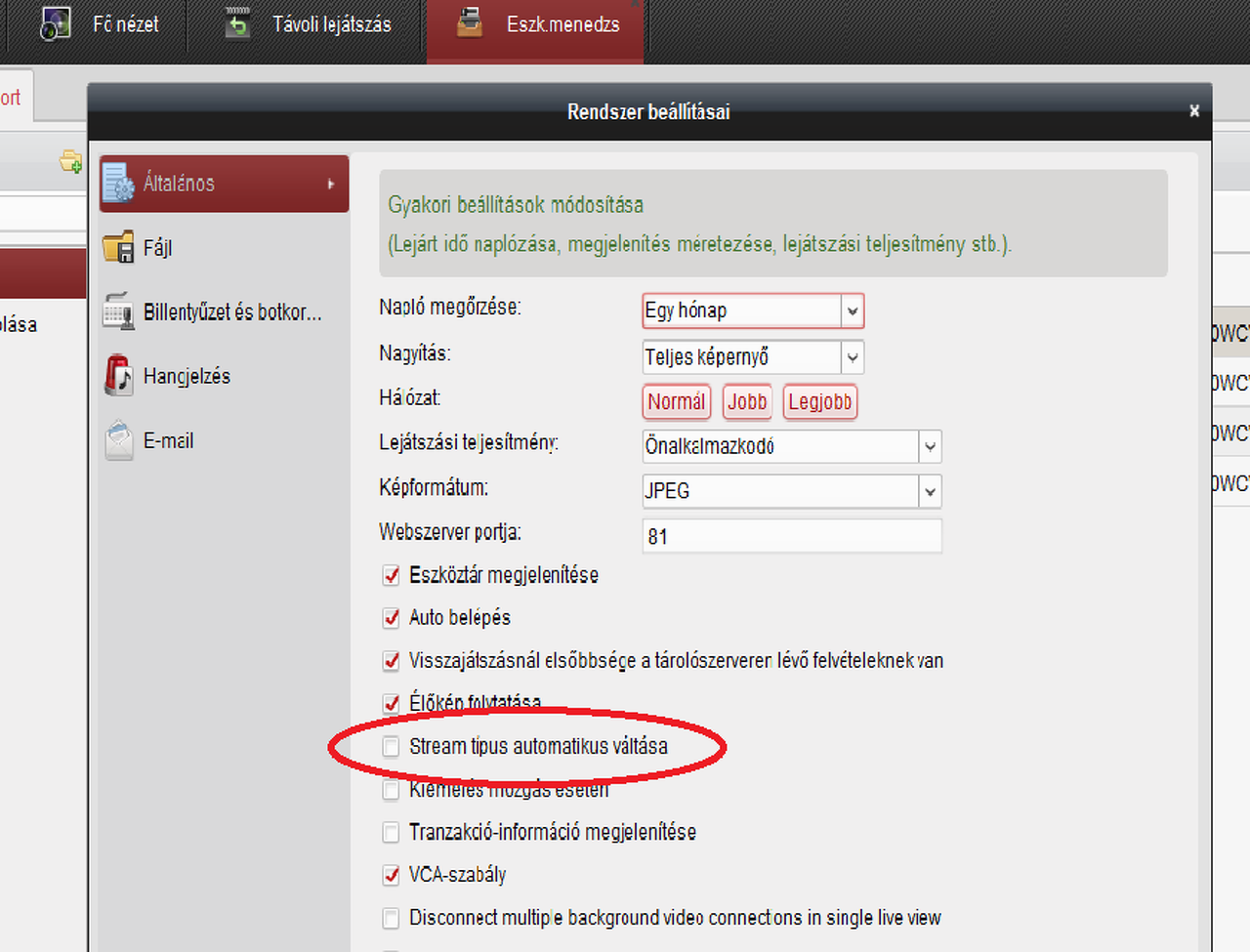The image size is (1250, 952).
Task: Enable Stream típus automatikus váltása
Action: (391, 747)
